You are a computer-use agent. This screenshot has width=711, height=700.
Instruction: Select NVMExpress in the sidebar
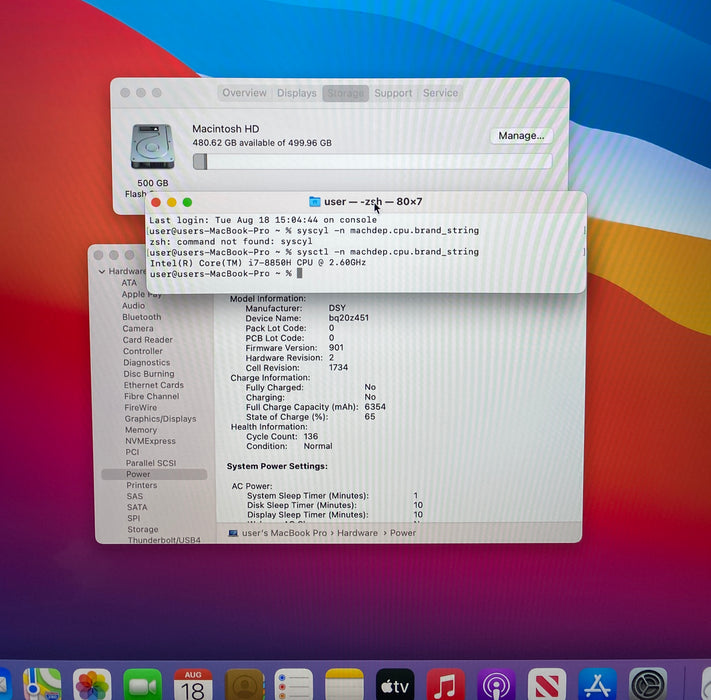[x=150, y=441]
